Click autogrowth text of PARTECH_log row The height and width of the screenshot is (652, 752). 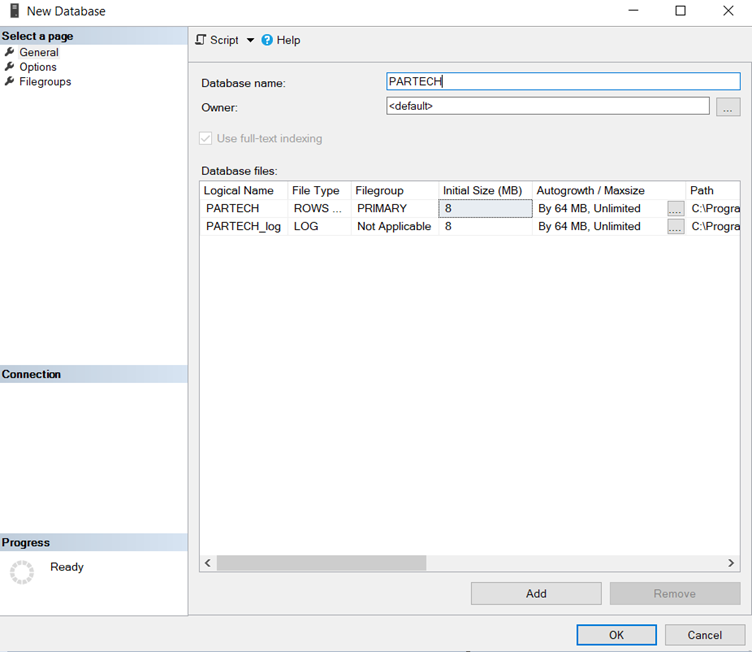pos(589,226)
